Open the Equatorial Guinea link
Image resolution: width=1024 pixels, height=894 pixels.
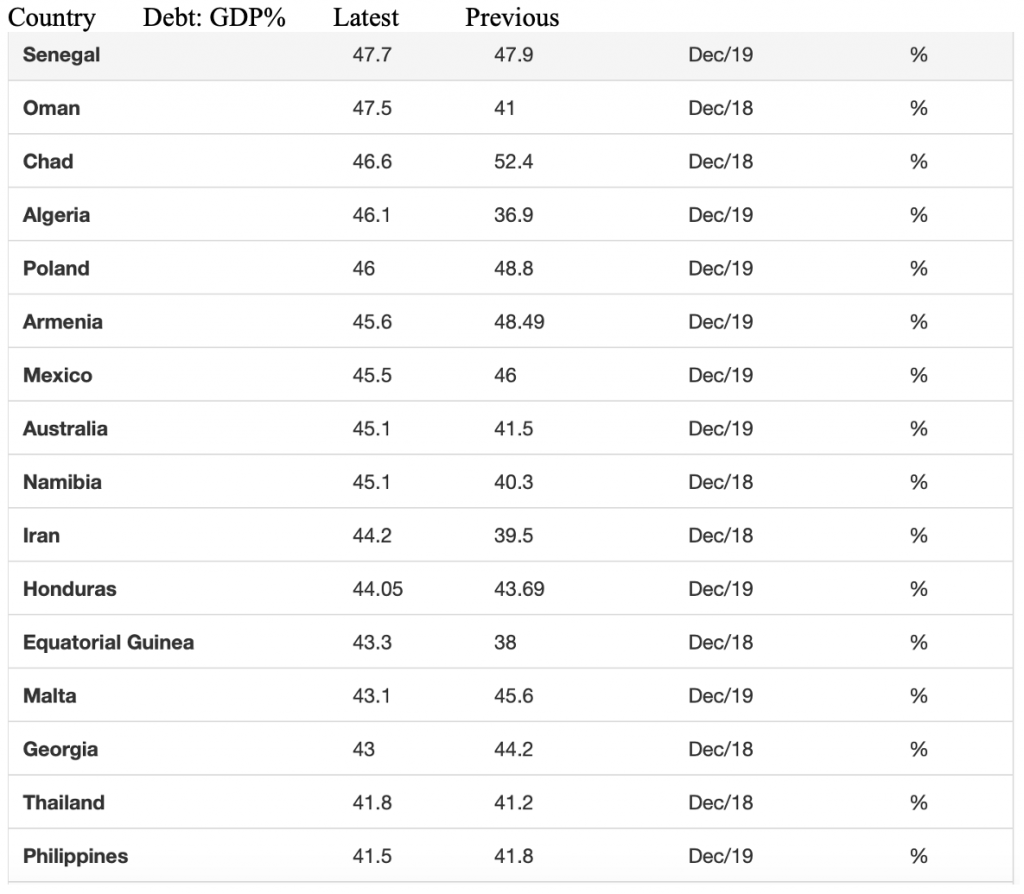[108, 643]
